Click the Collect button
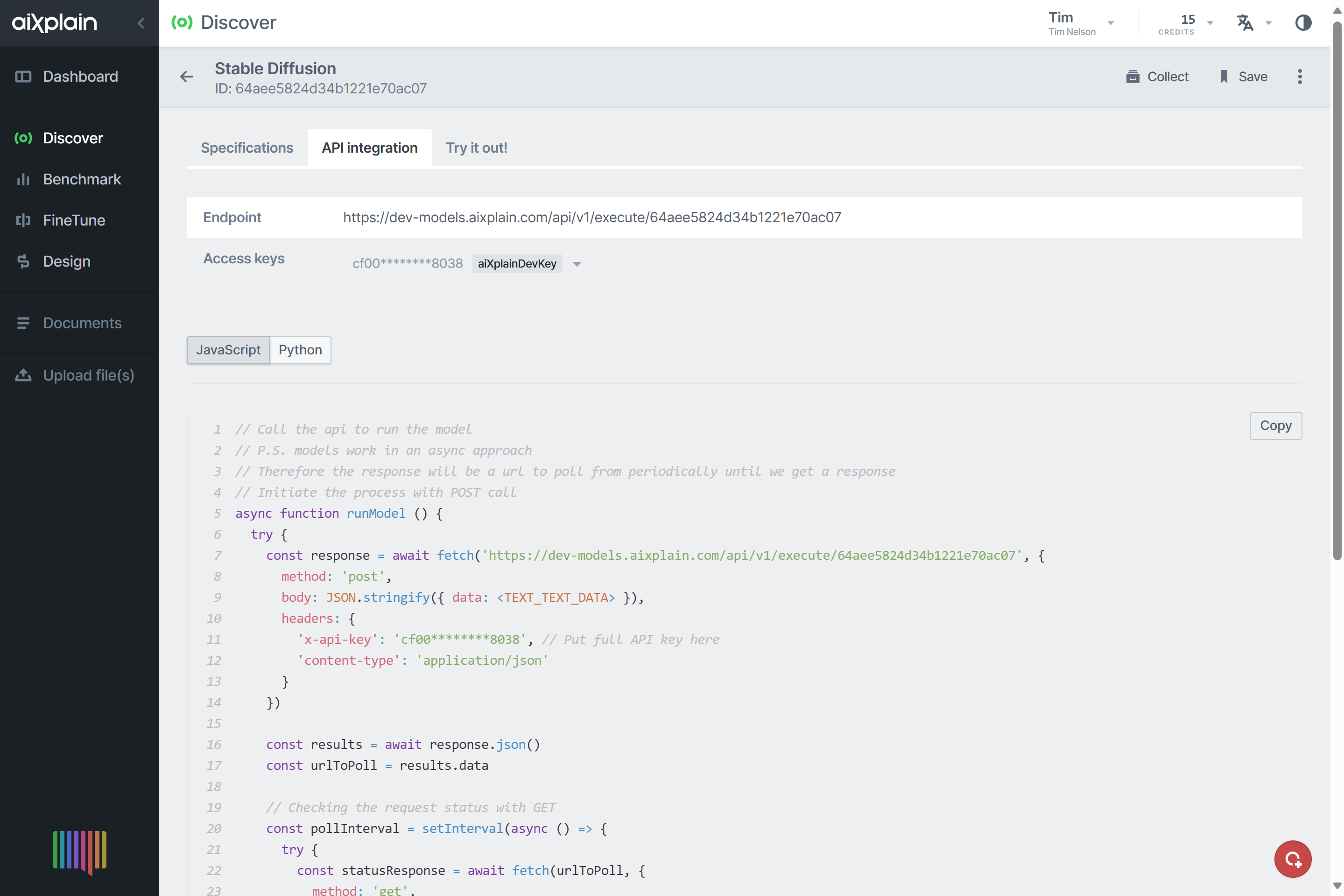Viewport: 1344px width, 896px height. point(1157,77)
